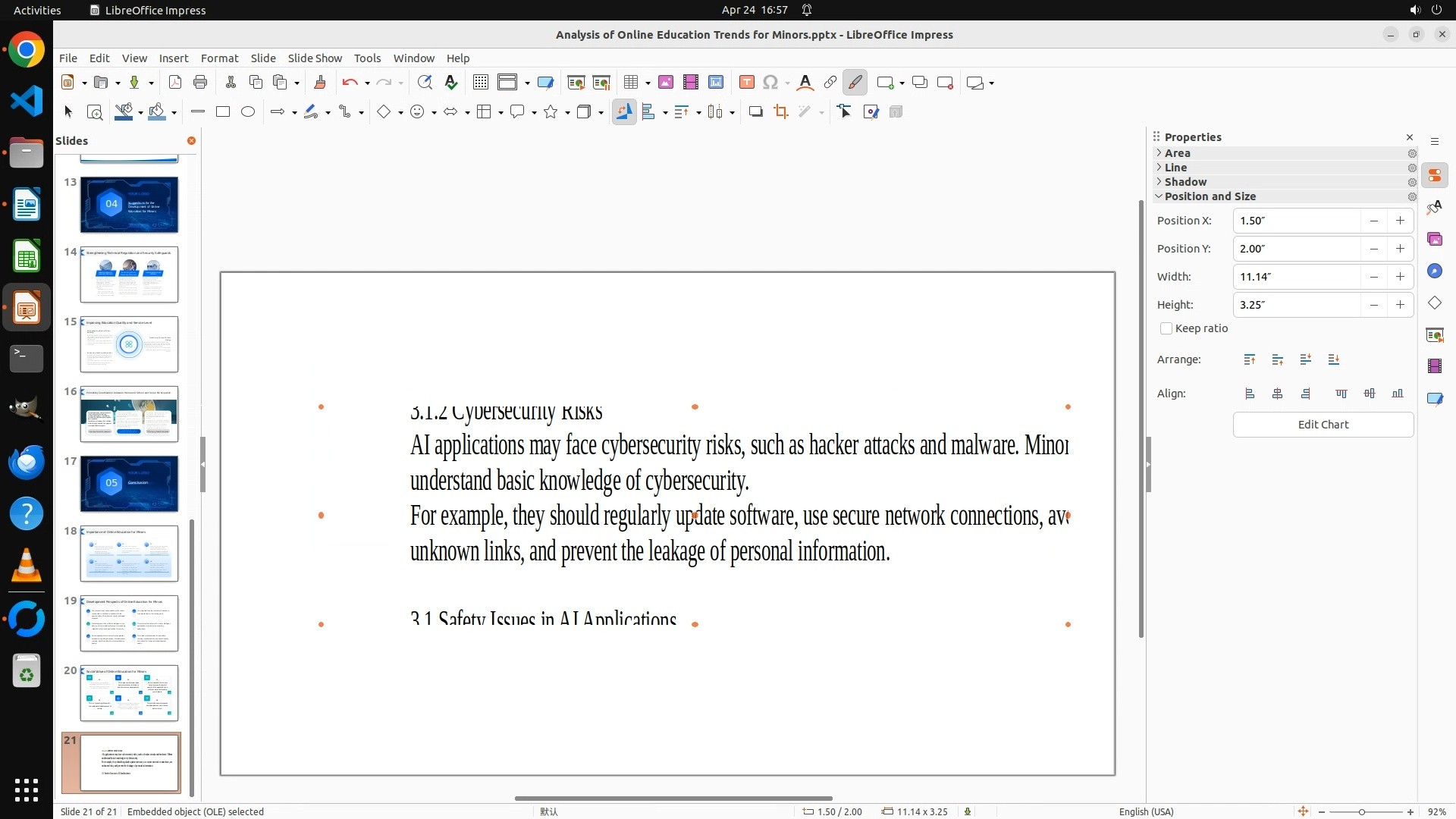Toggle the Clone Formatting paintbrush

pyautogui.click(x=319, y=83)
